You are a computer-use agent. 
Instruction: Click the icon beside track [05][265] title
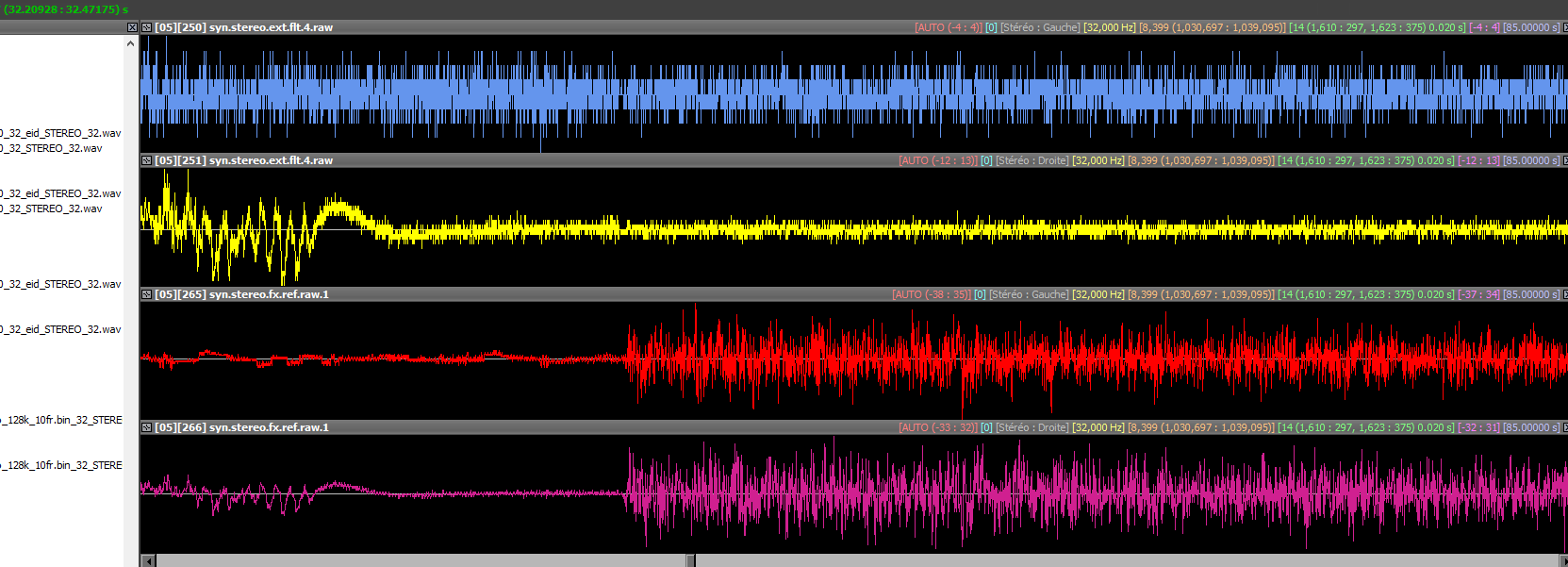click(x=147, y=294)
